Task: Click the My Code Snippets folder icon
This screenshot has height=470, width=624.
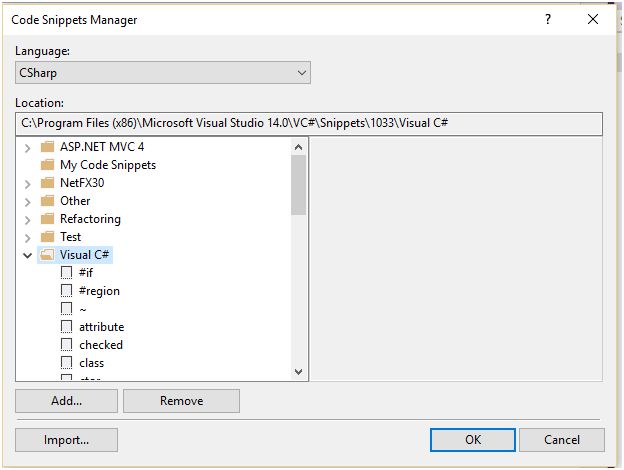Action: click(x=47, y=165)
